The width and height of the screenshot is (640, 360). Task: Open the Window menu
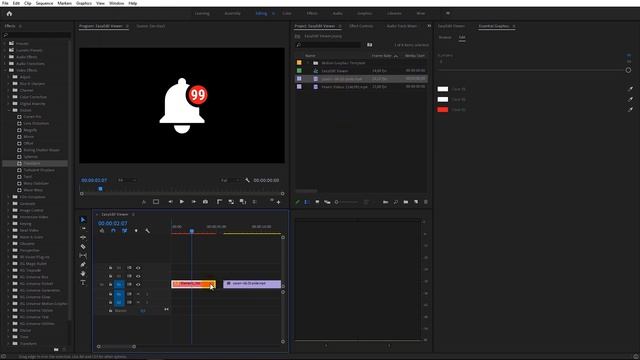(116, 3)
